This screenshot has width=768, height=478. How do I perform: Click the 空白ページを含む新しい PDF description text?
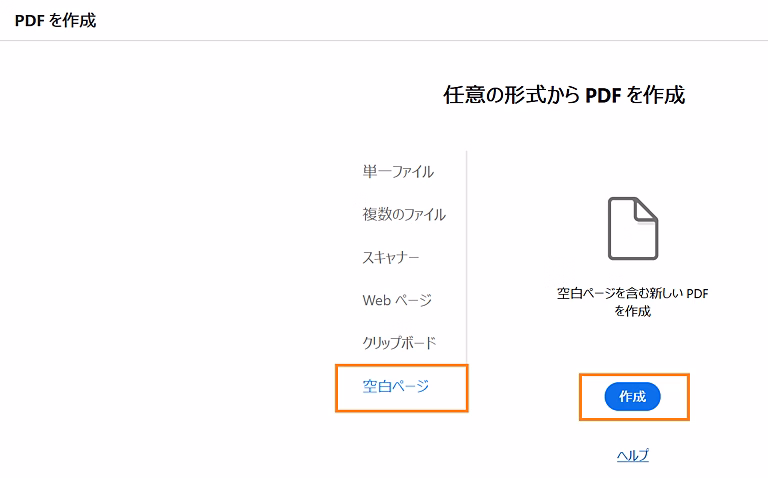pos(632,294)
